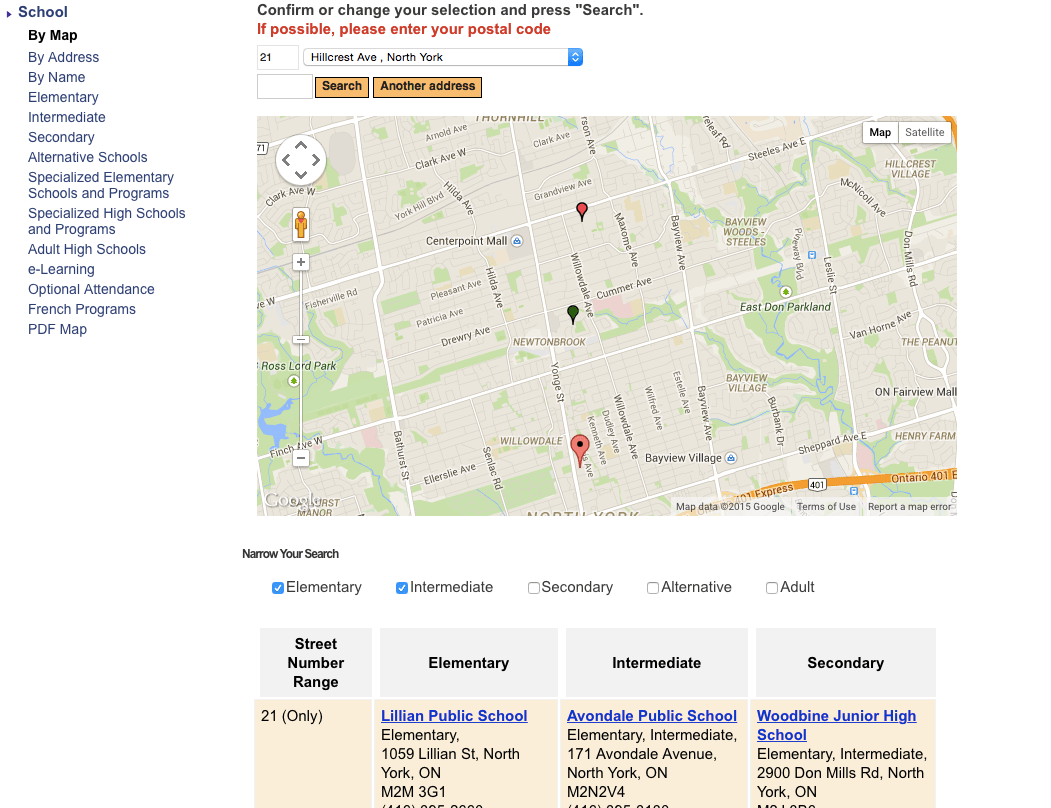The image size is (1051, 808).
Task: Open Woodbine Junior High School link
Action: [837, 726]
